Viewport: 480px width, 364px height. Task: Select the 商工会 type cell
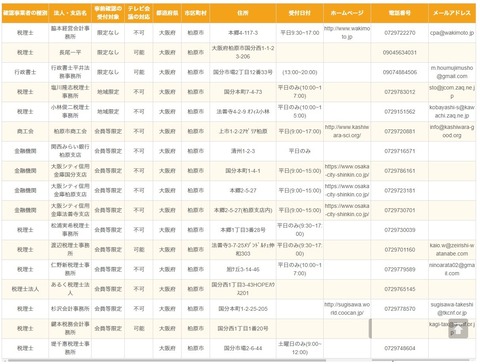pyautogui.click(x=25, y=131)
